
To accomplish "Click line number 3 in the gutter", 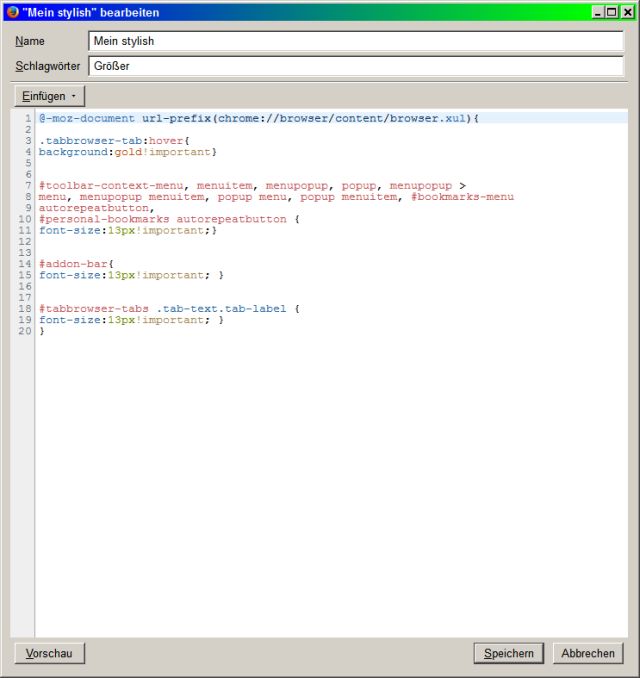I will (28, 141).
